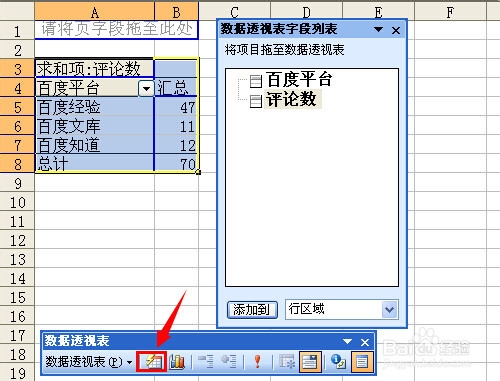
Task: Select column B header
Action: pyautogui.click(x=176, y=12)
